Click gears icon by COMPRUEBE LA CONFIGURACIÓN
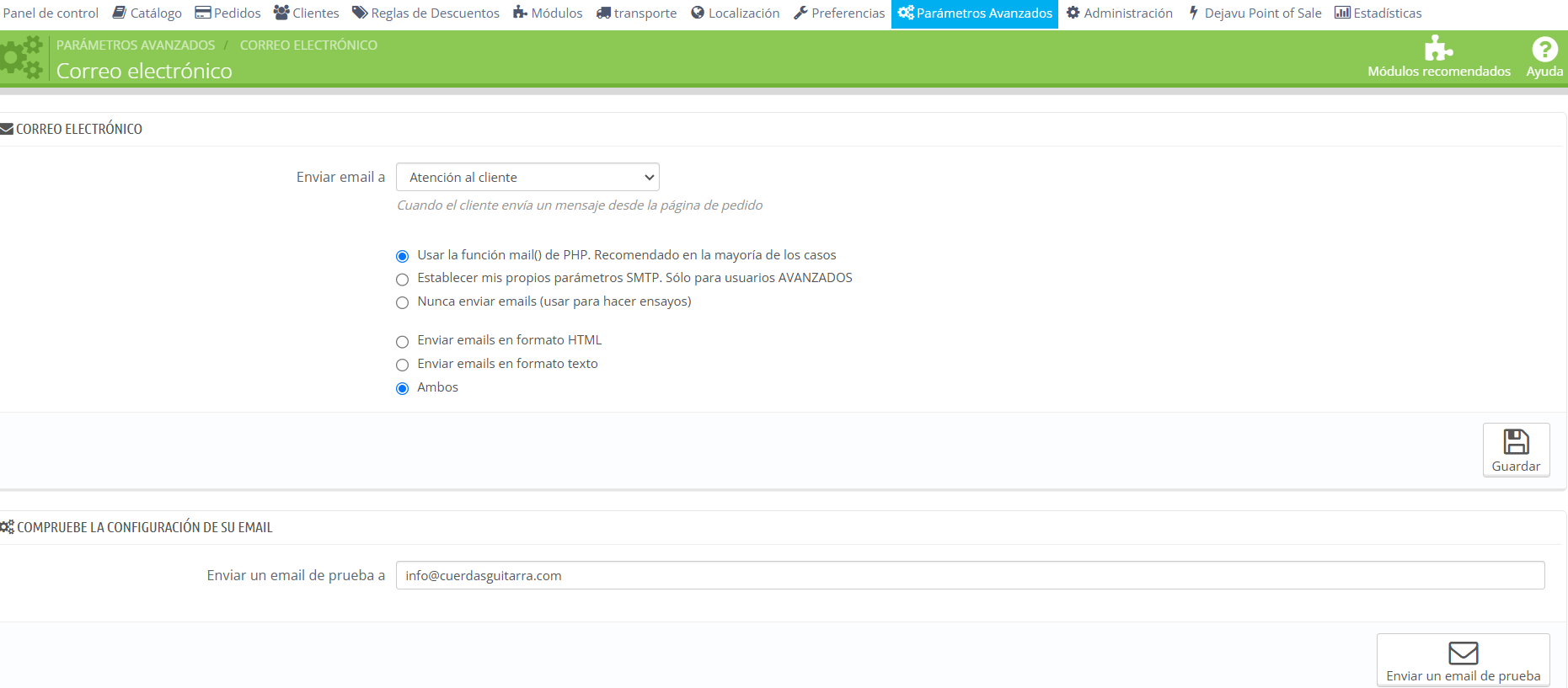The height and width of the screenshot is (688, 1568). coord(7,527)
